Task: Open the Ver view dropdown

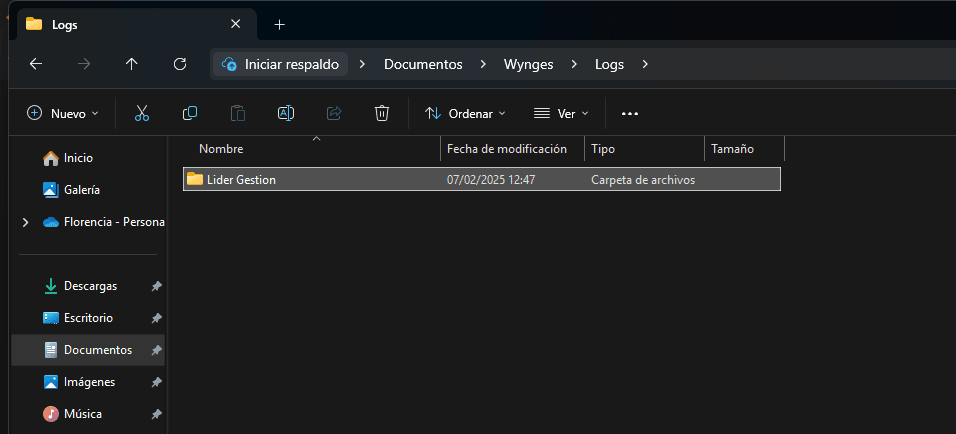Action: pos(561,114)
